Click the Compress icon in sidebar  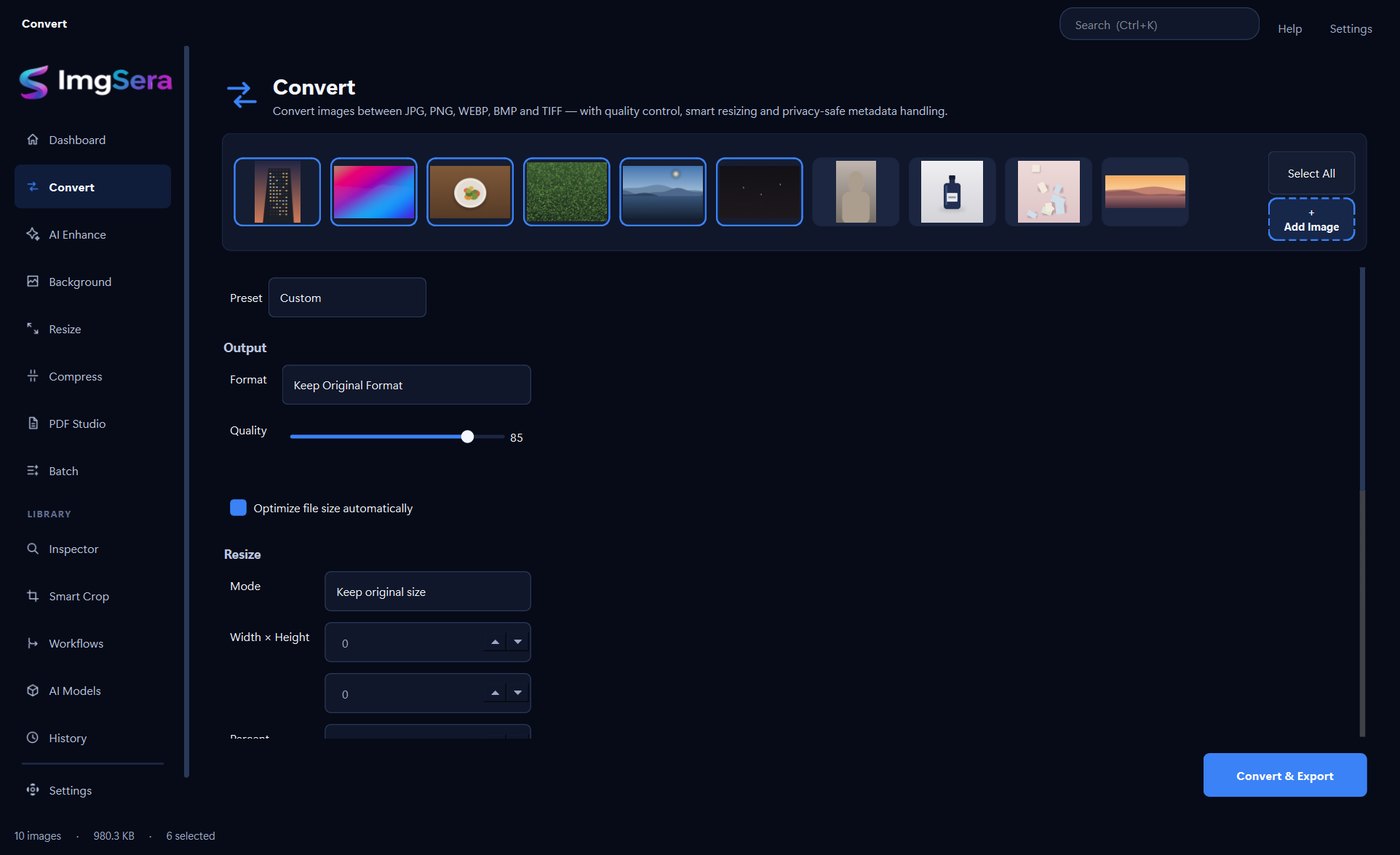point(33,376)
